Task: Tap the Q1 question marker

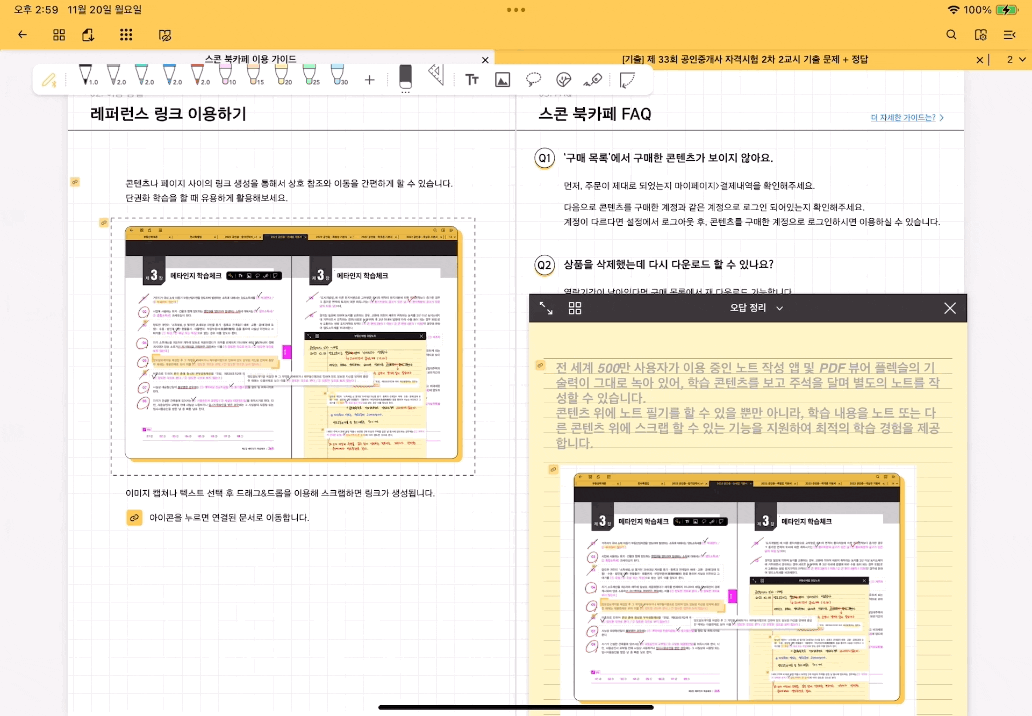Action: (x=544, y=158)
